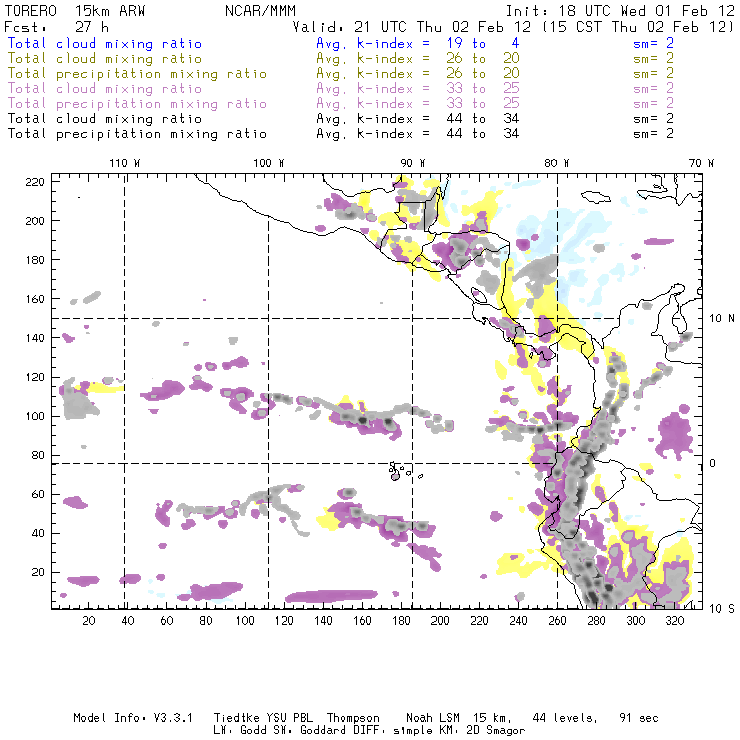Select the black "Total cloud mixing ratio" legend line
Screen dimensions: 740x740
[x=105, y=118]
